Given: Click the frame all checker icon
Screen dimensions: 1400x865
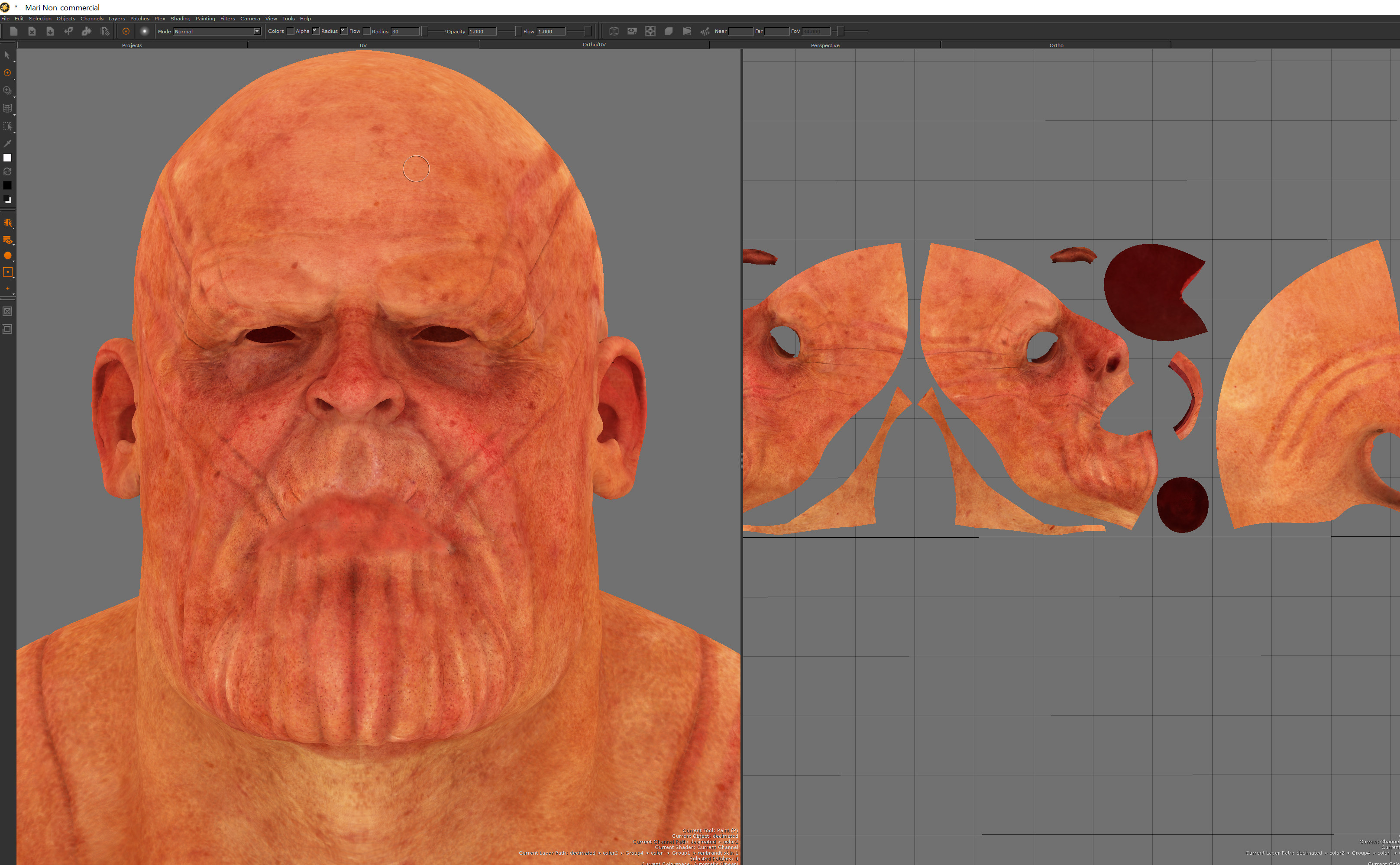Looking at the screenshot, I should coord(650,32).
